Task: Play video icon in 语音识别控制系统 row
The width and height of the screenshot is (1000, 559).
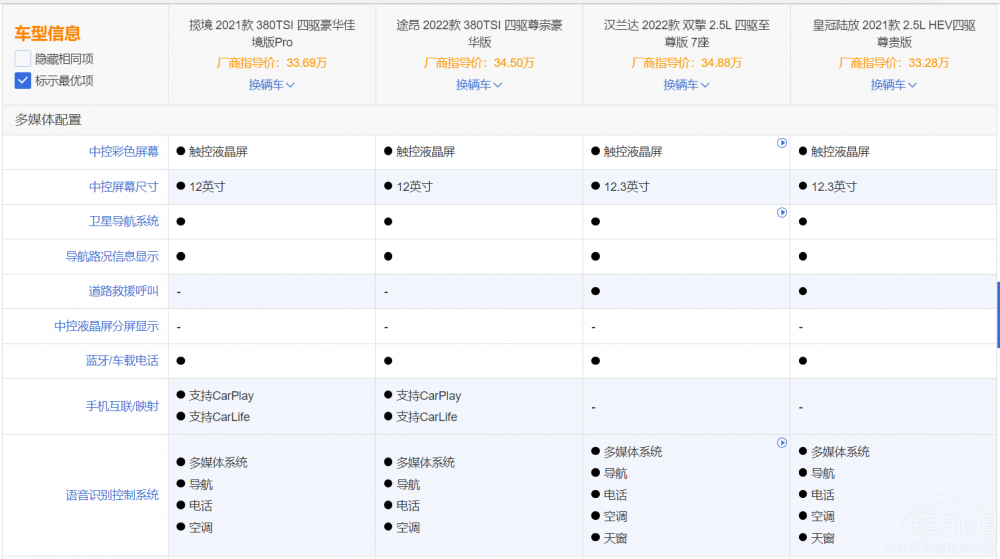Action: click(x=782, y=443)
